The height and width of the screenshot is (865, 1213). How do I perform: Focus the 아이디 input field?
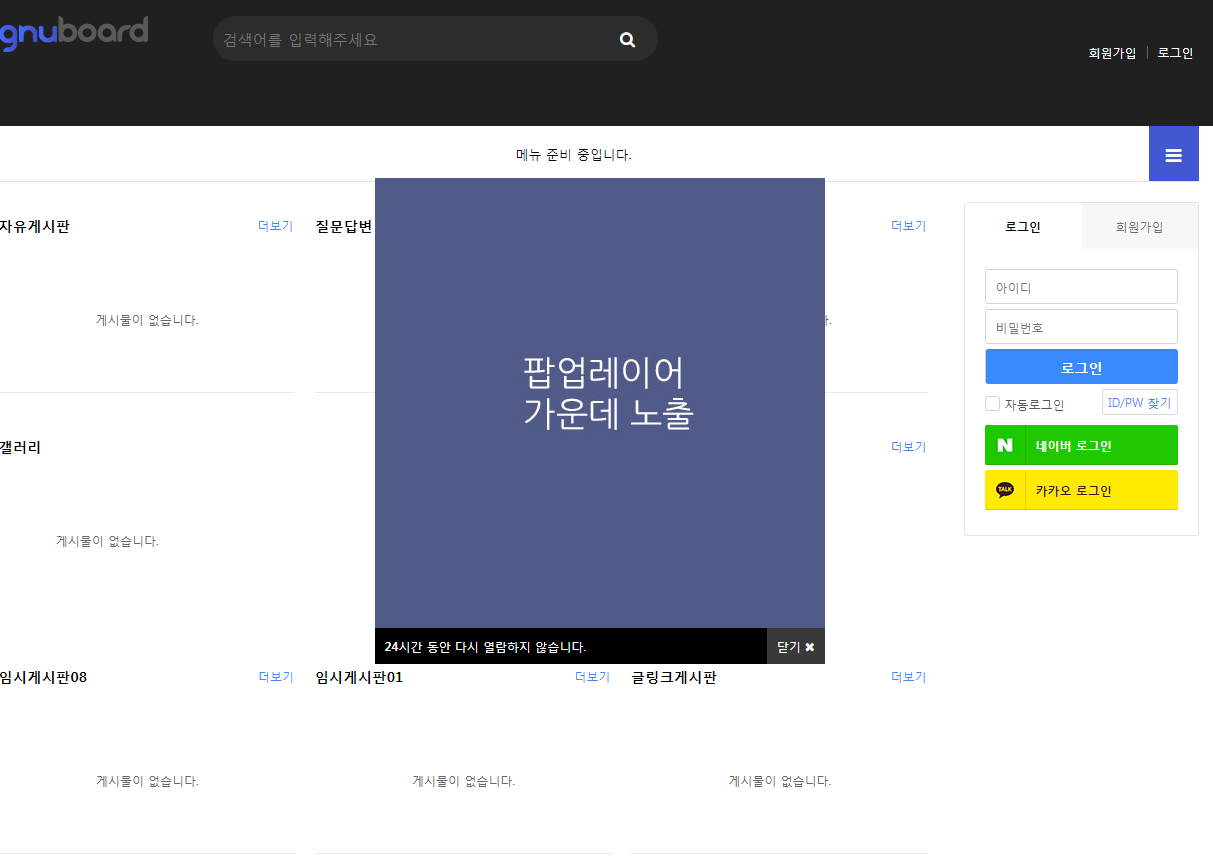coord(1081,287)
